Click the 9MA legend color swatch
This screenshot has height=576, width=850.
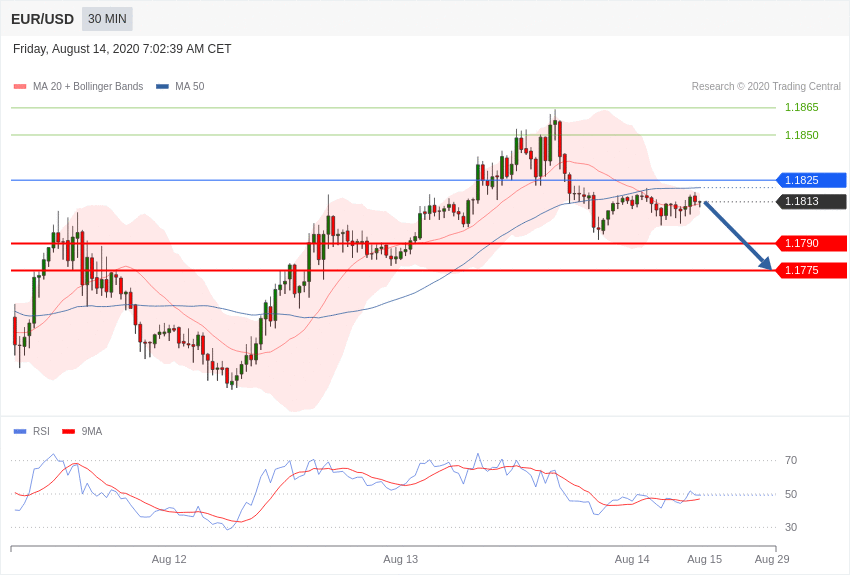click(69, 431)
